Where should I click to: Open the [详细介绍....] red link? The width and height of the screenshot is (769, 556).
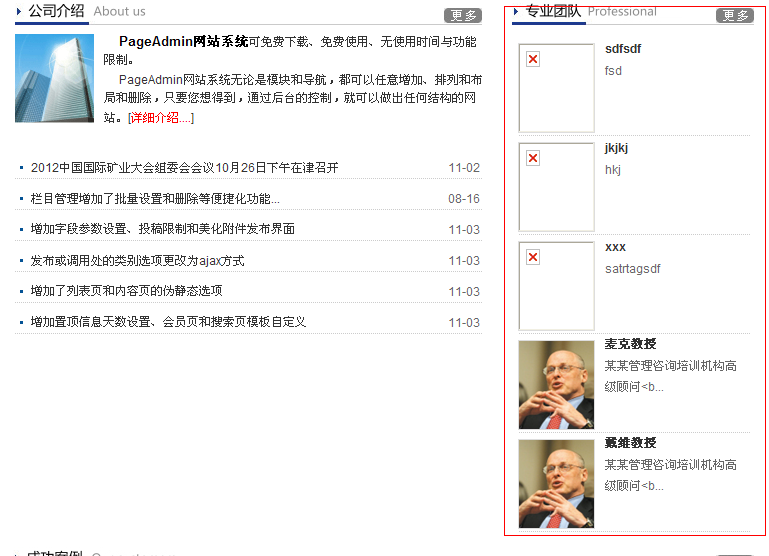point(161,118)
